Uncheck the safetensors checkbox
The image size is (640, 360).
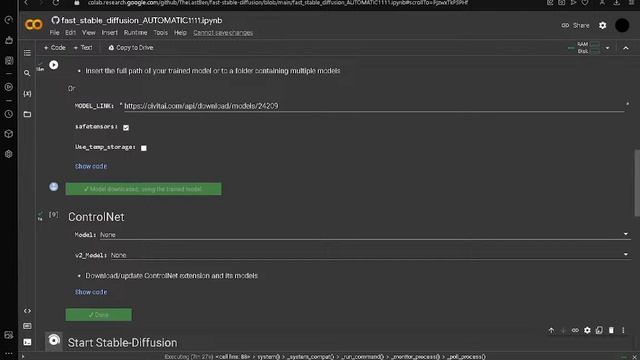tap(126, 127)
